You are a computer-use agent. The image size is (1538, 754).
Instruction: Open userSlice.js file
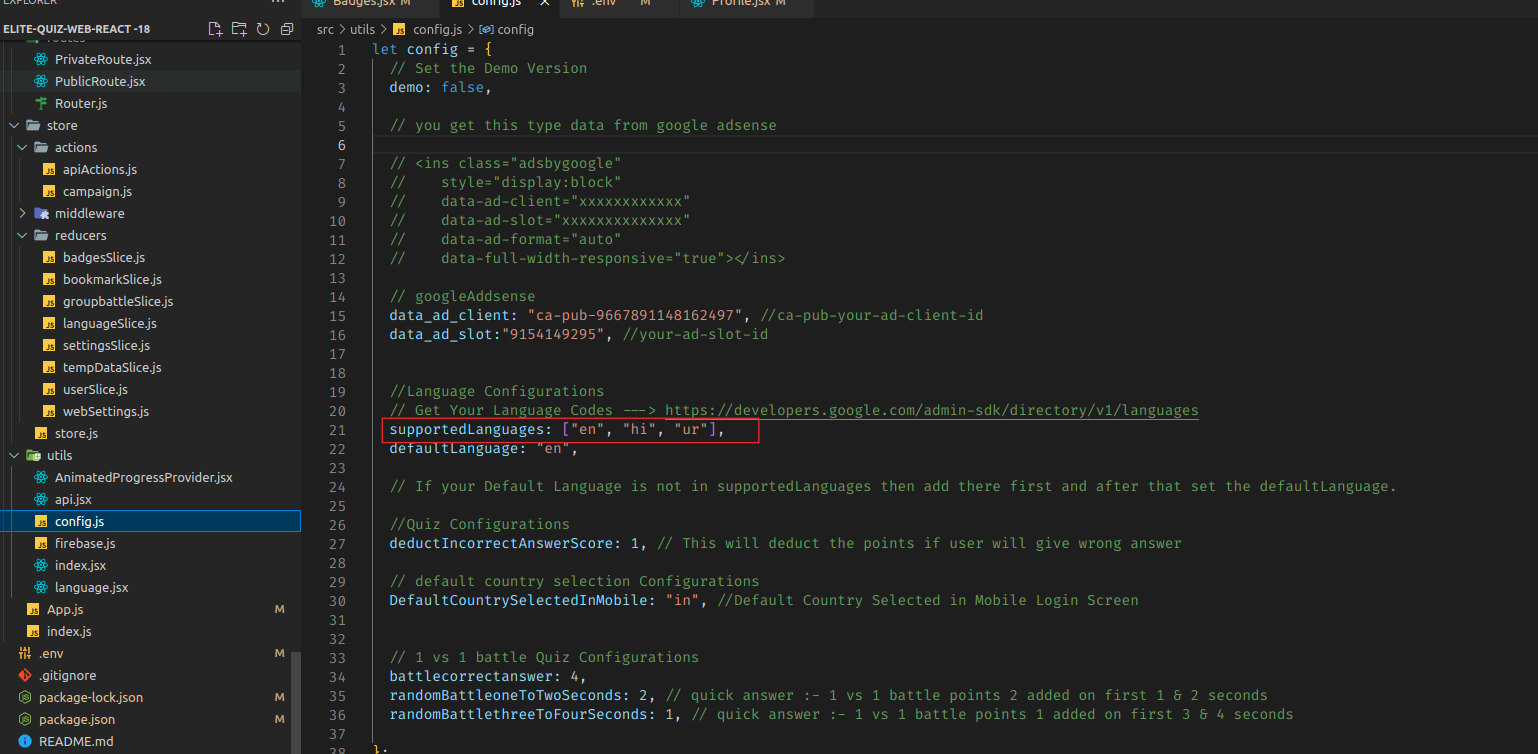coord(95,389)
